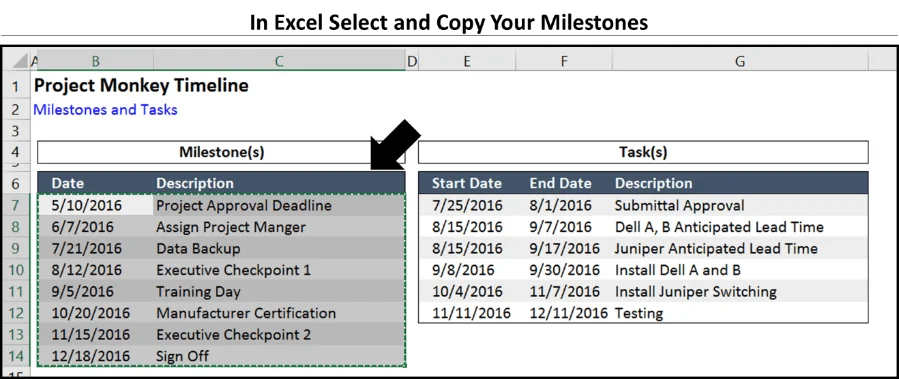Select the 11/15/2016 date cell
The image size is (899, 379).
tap(96, 334)
